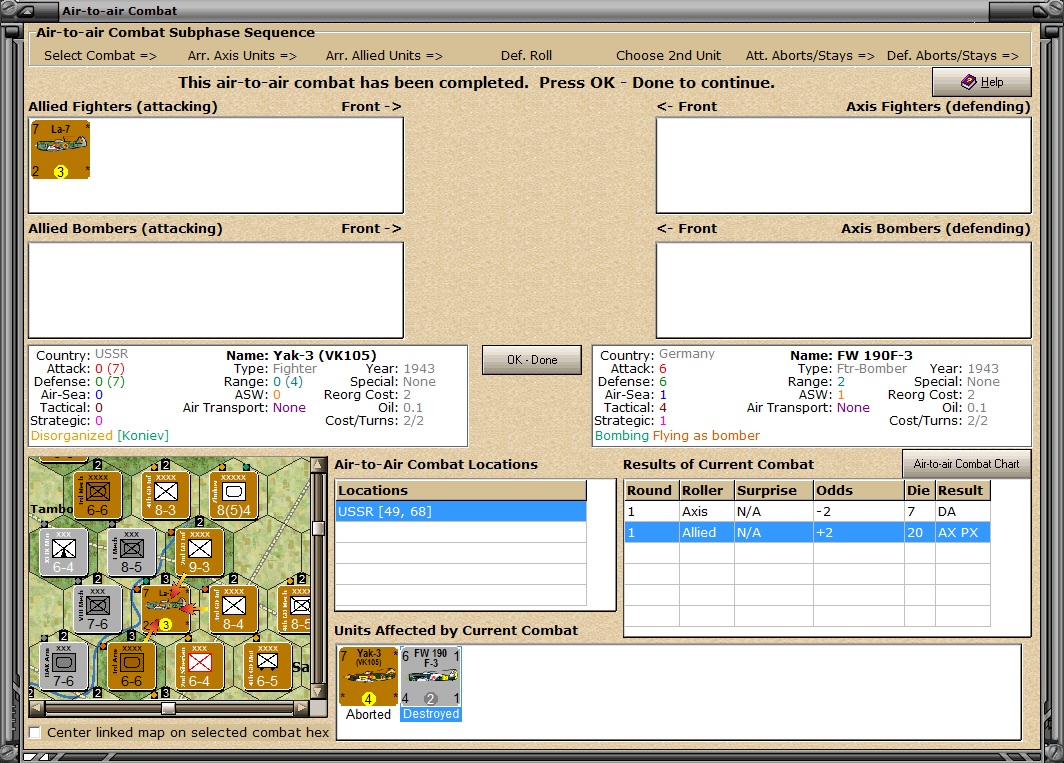This screenshot has width=1064, height=763.
Task: Open the Air-to-air Combat Chart
Action: pos(966,464)
